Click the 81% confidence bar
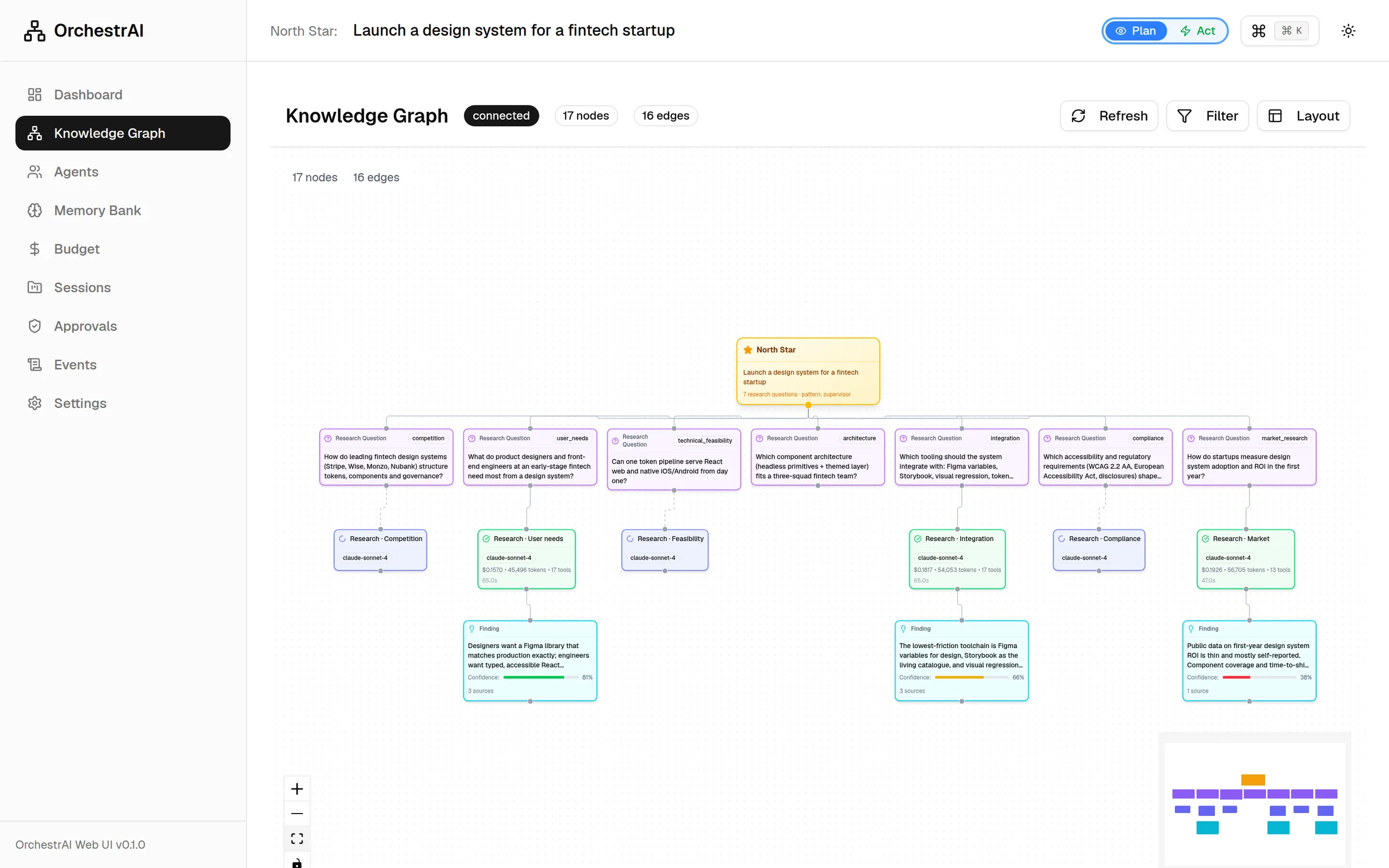 pos(540,678)
